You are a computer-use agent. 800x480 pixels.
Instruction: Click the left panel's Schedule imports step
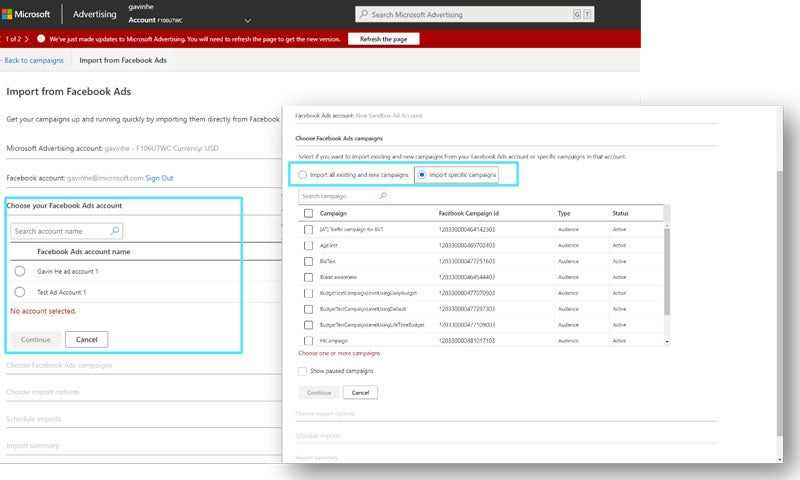point(34,419)
